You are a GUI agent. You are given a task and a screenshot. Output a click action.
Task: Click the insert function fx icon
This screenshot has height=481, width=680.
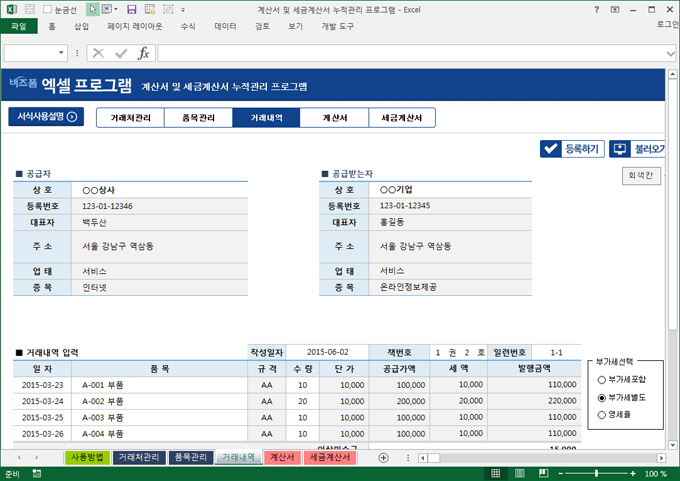click(144, 53)
